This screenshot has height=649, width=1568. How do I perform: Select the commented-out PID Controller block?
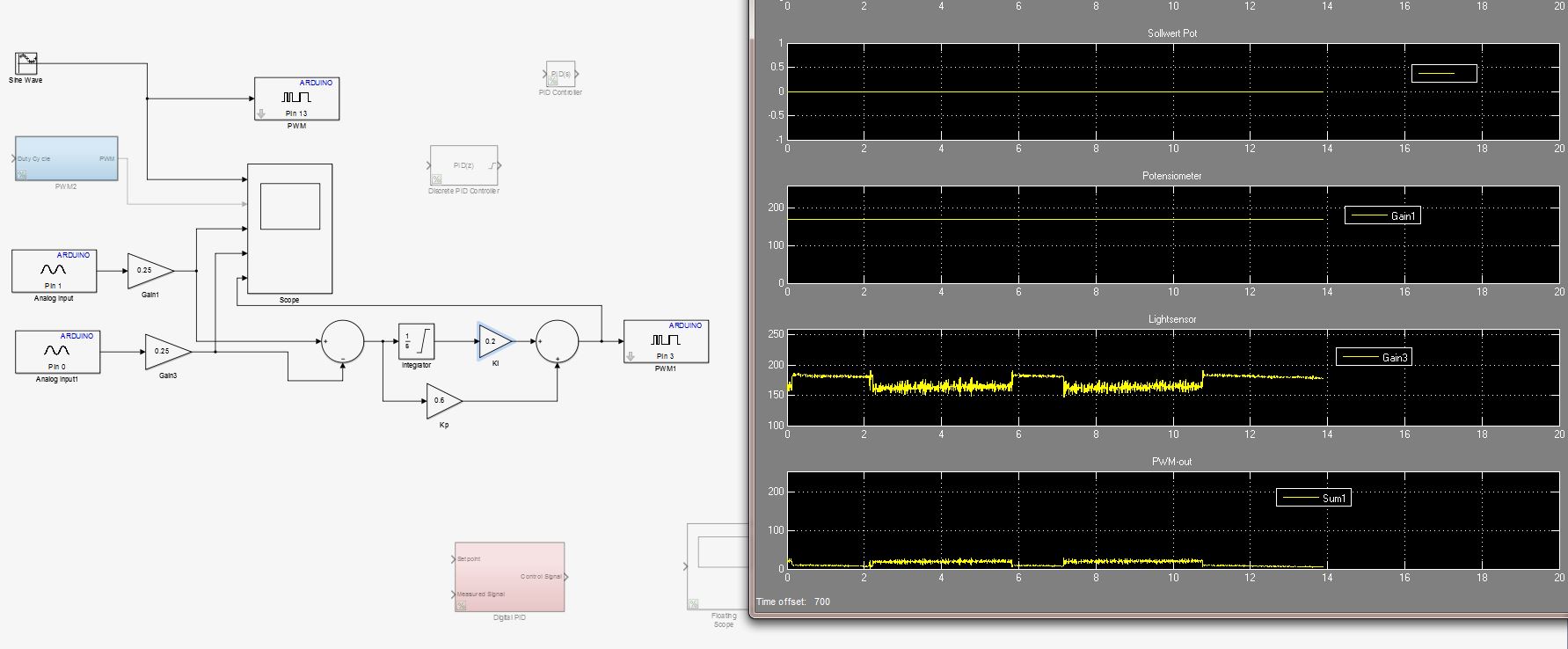(560, 74)
